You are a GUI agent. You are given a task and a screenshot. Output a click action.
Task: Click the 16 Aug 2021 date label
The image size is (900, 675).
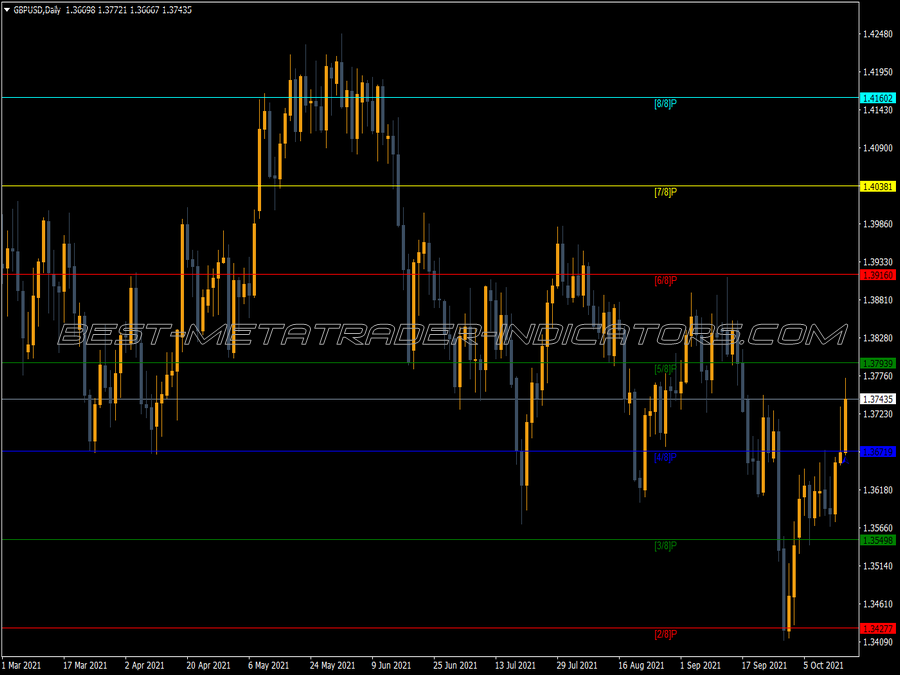coord(641,665)
